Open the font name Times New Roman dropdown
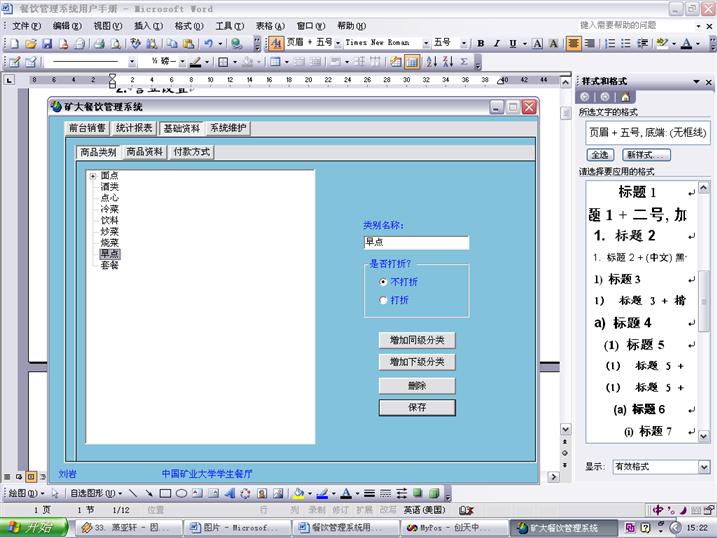Viewport: 717px width, 538px height. [x=426, y=43]
